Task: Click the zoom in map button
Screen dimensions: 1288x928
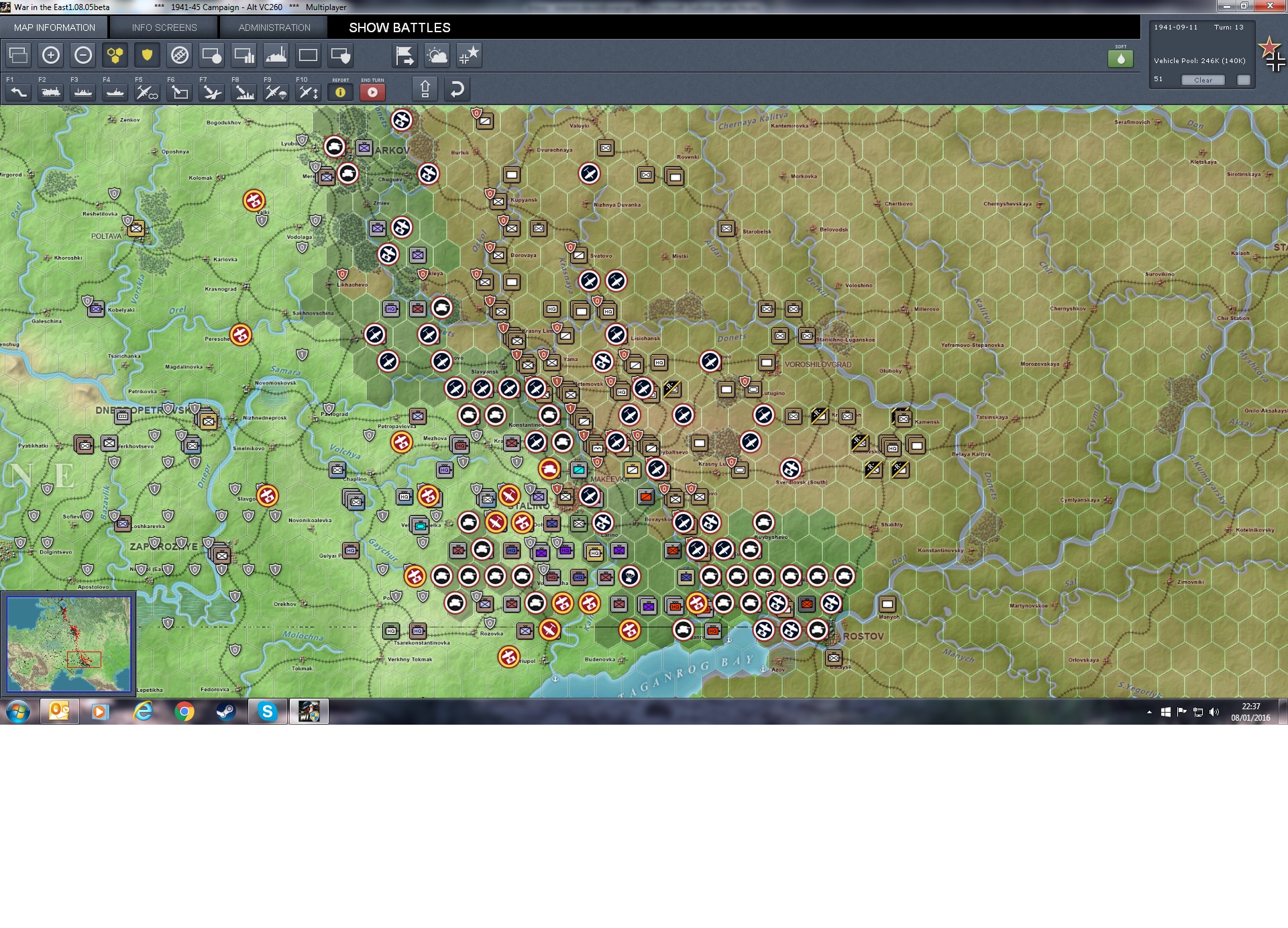Action: coord(51,55)
